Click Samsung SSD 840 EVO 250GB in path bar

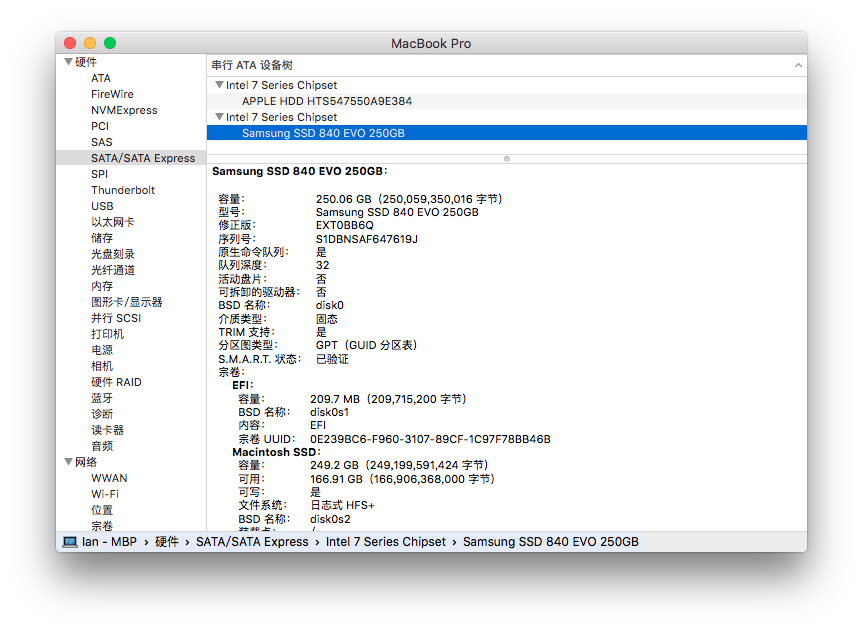point(550,542)
